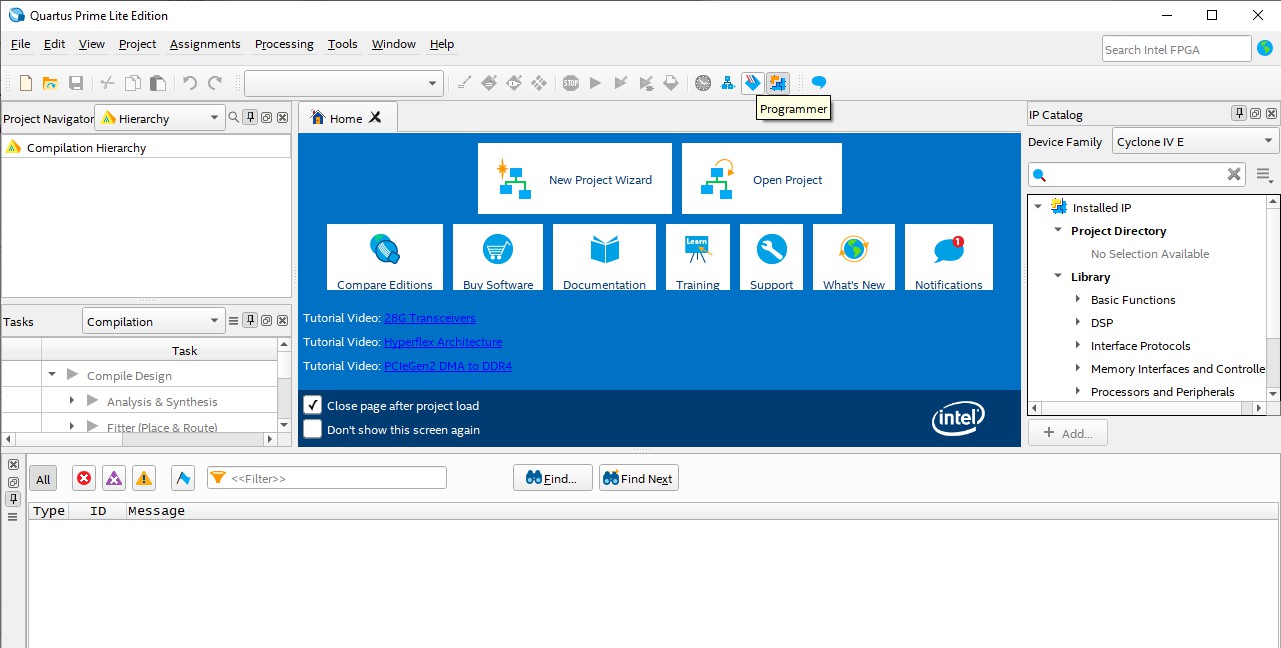Click the Undo arrow toolbar icon

[x=190, y=83]
